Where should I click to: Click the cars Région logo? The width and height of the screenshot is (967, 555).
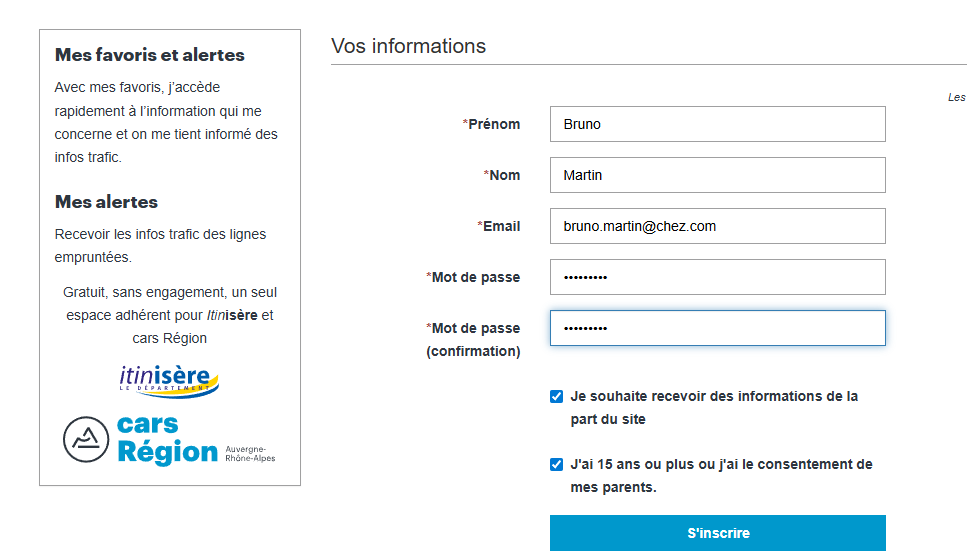(168, 440)
